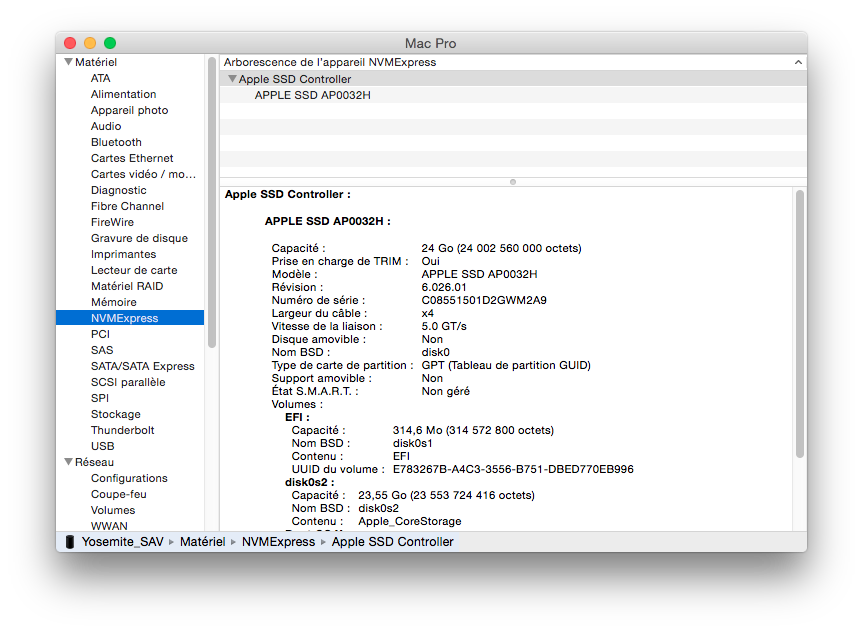Open Lecteur de carte entry
Viewport: 863px width, 632px height.
coord(134,270)
